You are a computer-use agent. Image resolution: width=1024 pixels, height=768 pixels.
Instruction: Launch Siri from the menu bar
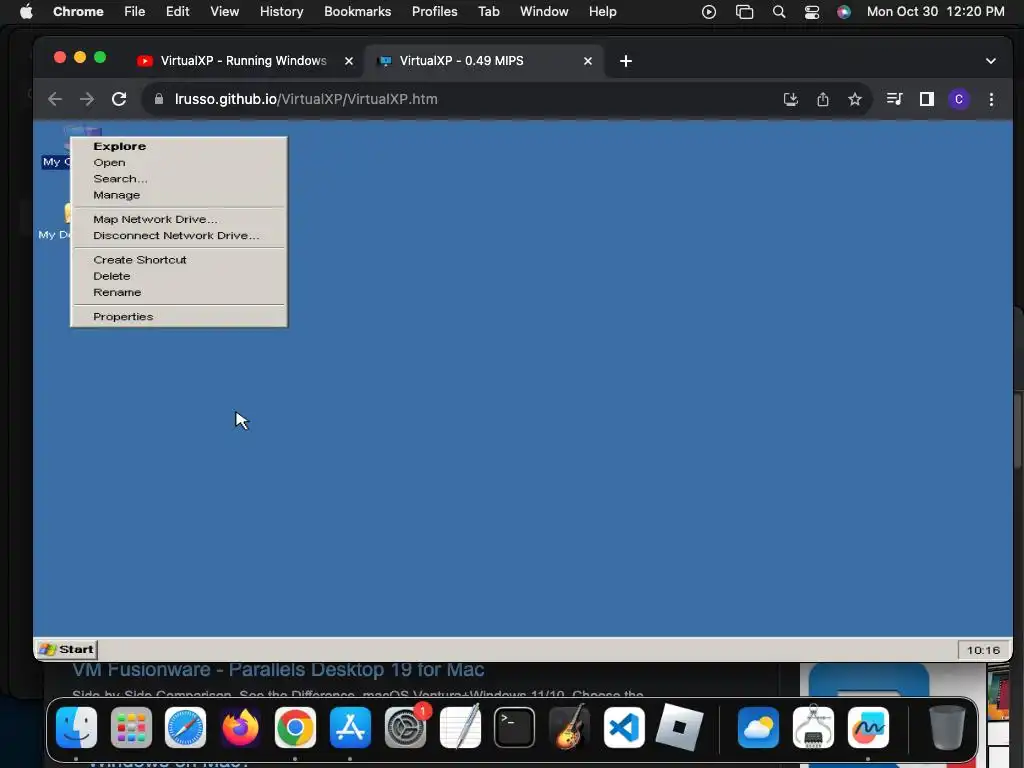click(x=844, y=12)
